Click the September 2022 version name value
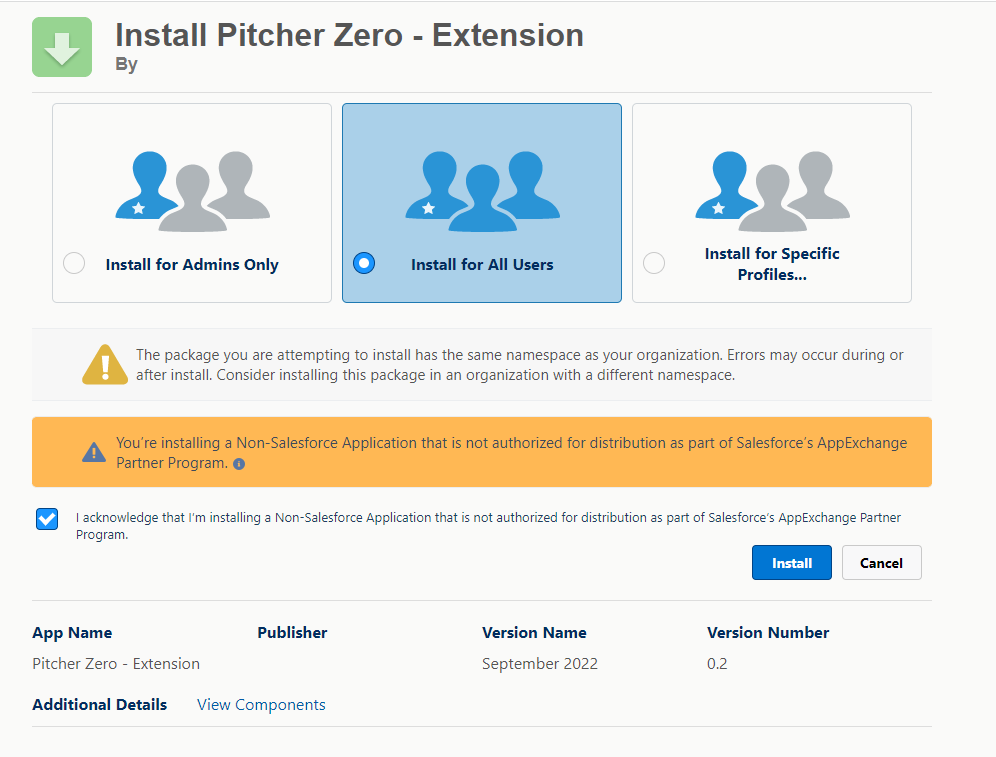The height and width of the screenshot is (757, 996). point(539,663)
